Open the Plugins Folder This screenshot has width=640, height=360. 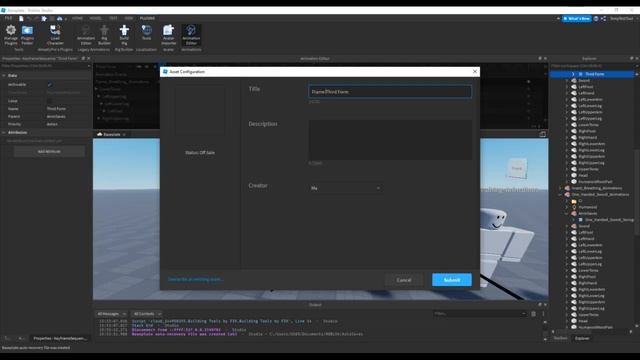point(27,35)
